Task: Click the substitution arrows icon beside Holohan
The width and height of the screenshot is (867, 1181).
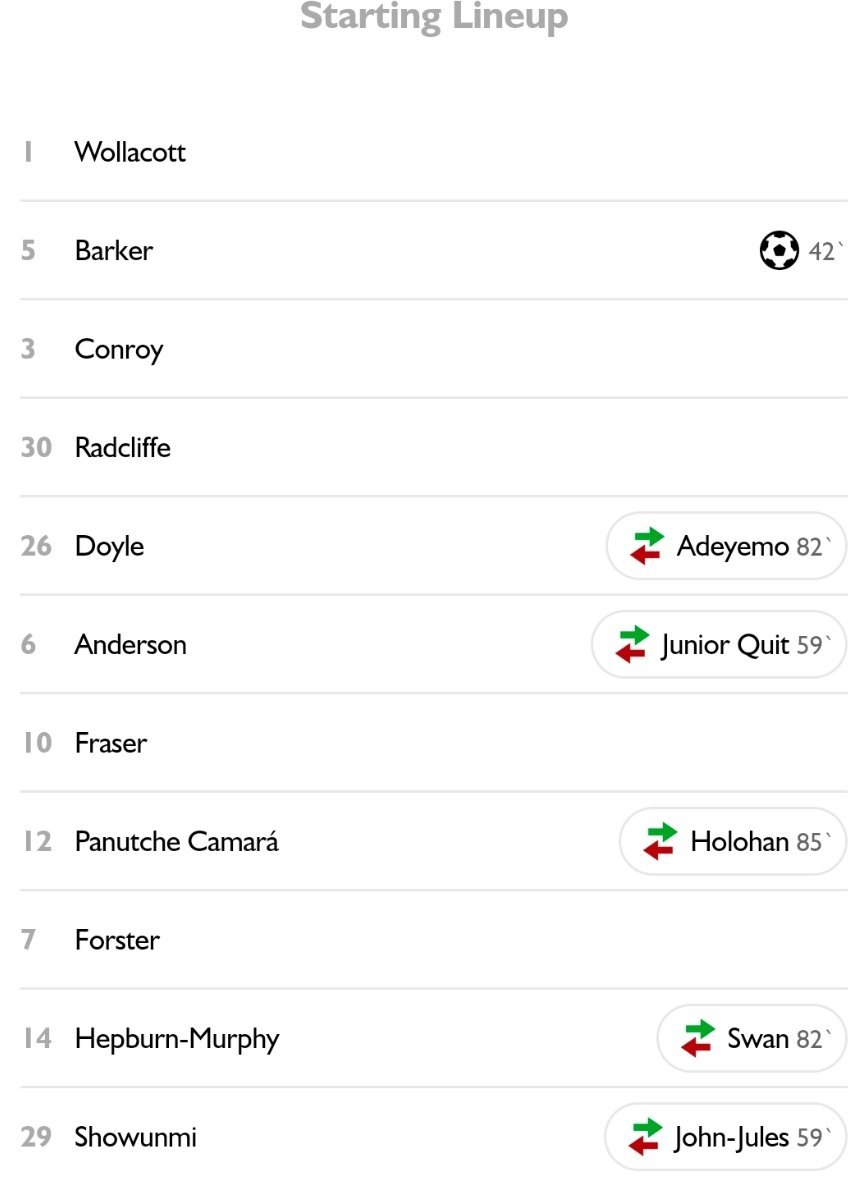Action: click(x=661, y=841)
